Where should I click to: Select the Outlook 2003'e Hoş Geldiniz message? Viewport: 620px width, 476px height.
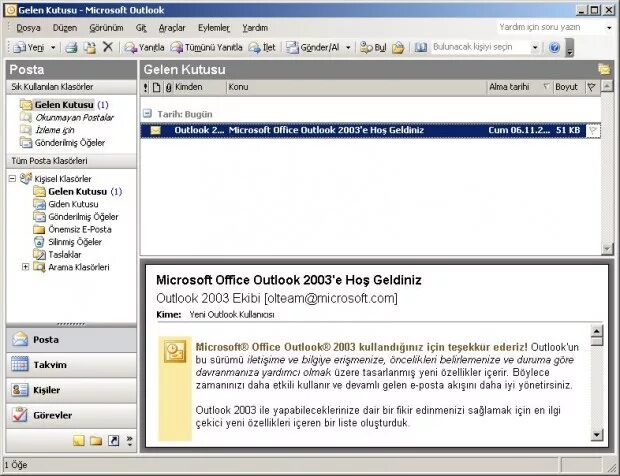[x=370, y=130]
